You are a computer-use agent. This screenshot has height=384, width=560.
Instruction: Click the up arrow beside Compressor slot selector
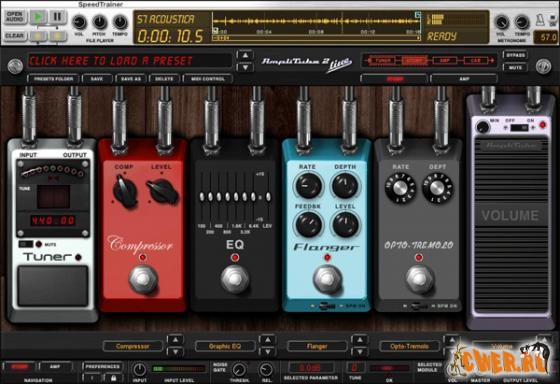coord(175,340)
